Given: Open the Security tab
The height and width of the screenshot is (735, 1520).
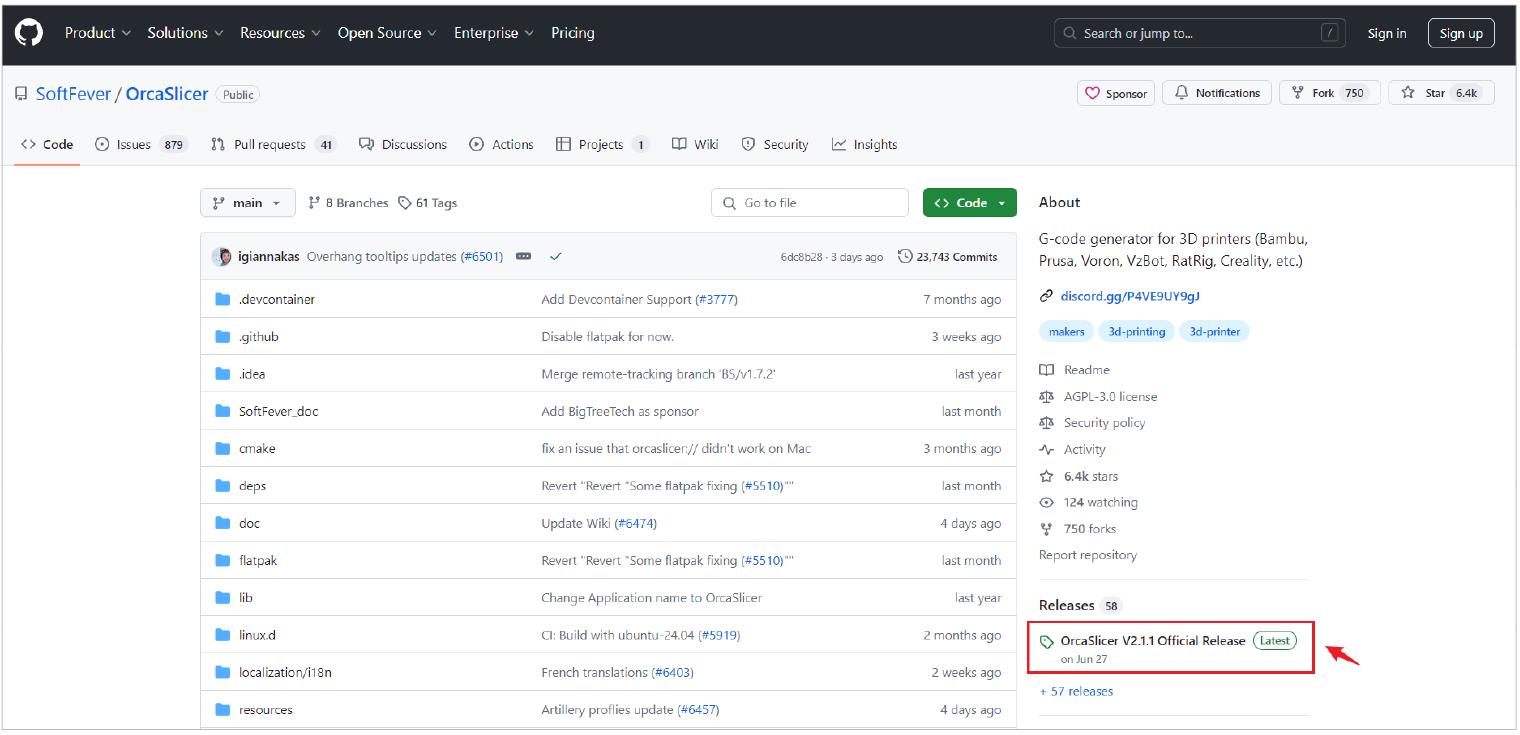Looking at the screenshot, I should pyautogui.click(x=775, y=145).
